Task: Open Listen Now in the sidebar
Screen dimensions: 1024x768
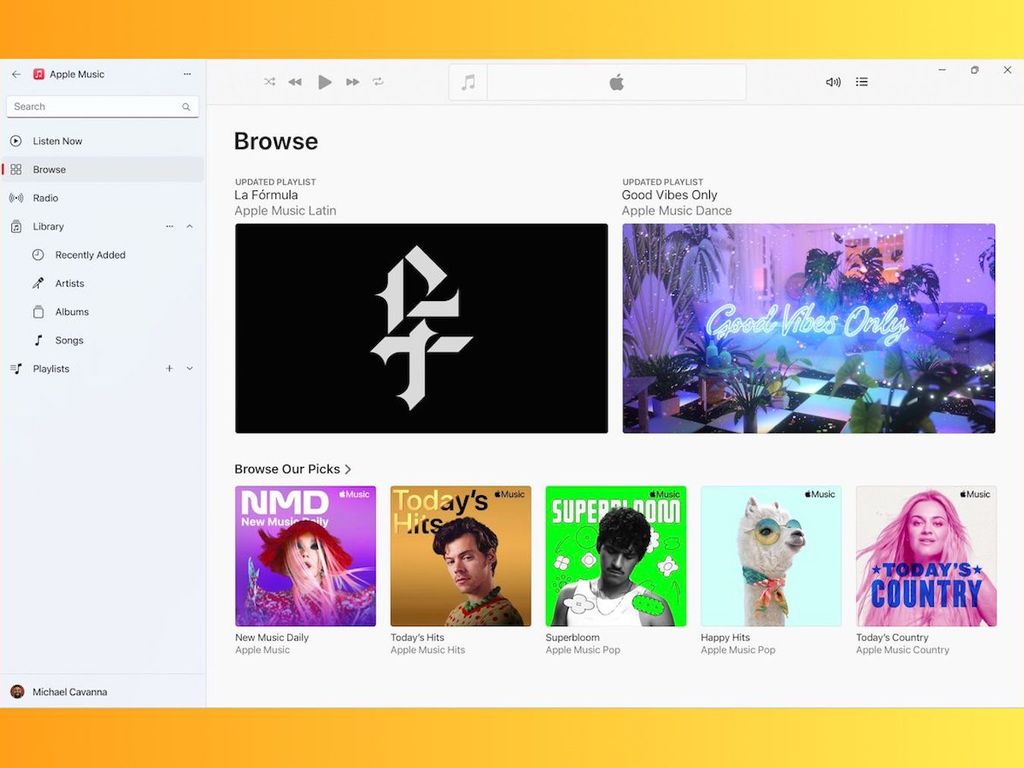Action: (x=103, y=141)
